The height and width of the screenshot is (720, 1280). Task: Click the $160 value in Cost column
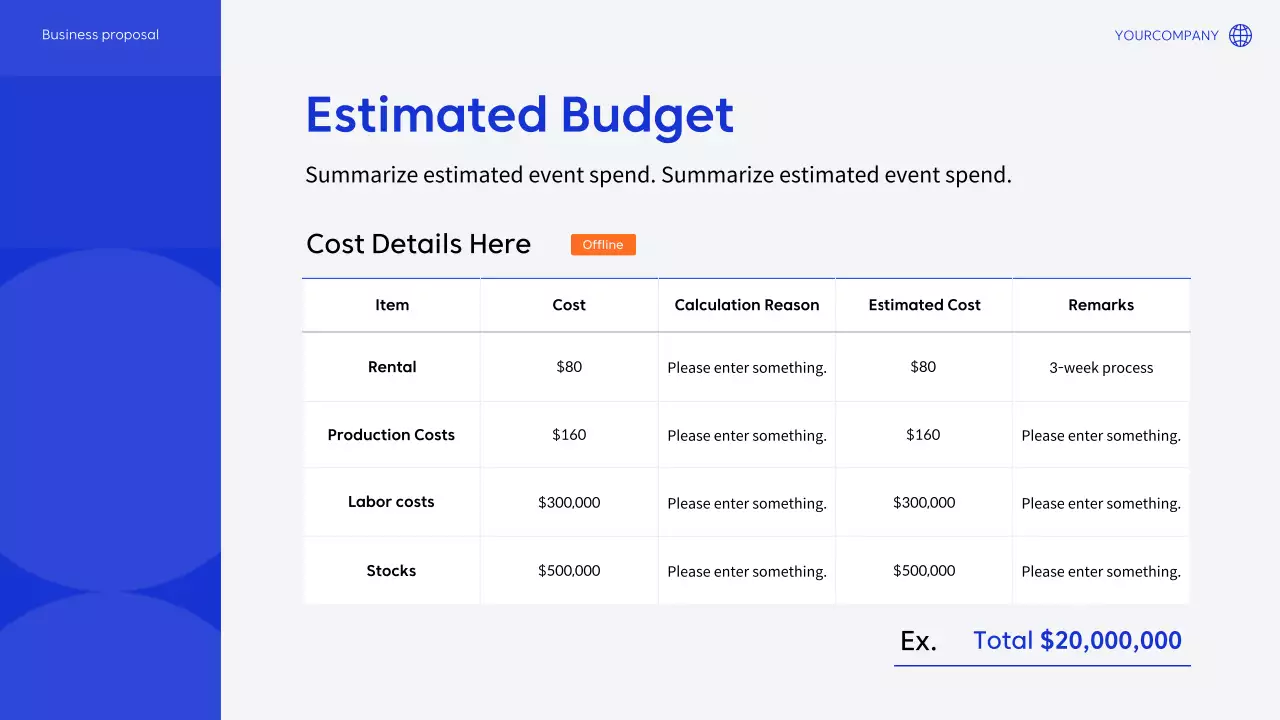point(569,435)
